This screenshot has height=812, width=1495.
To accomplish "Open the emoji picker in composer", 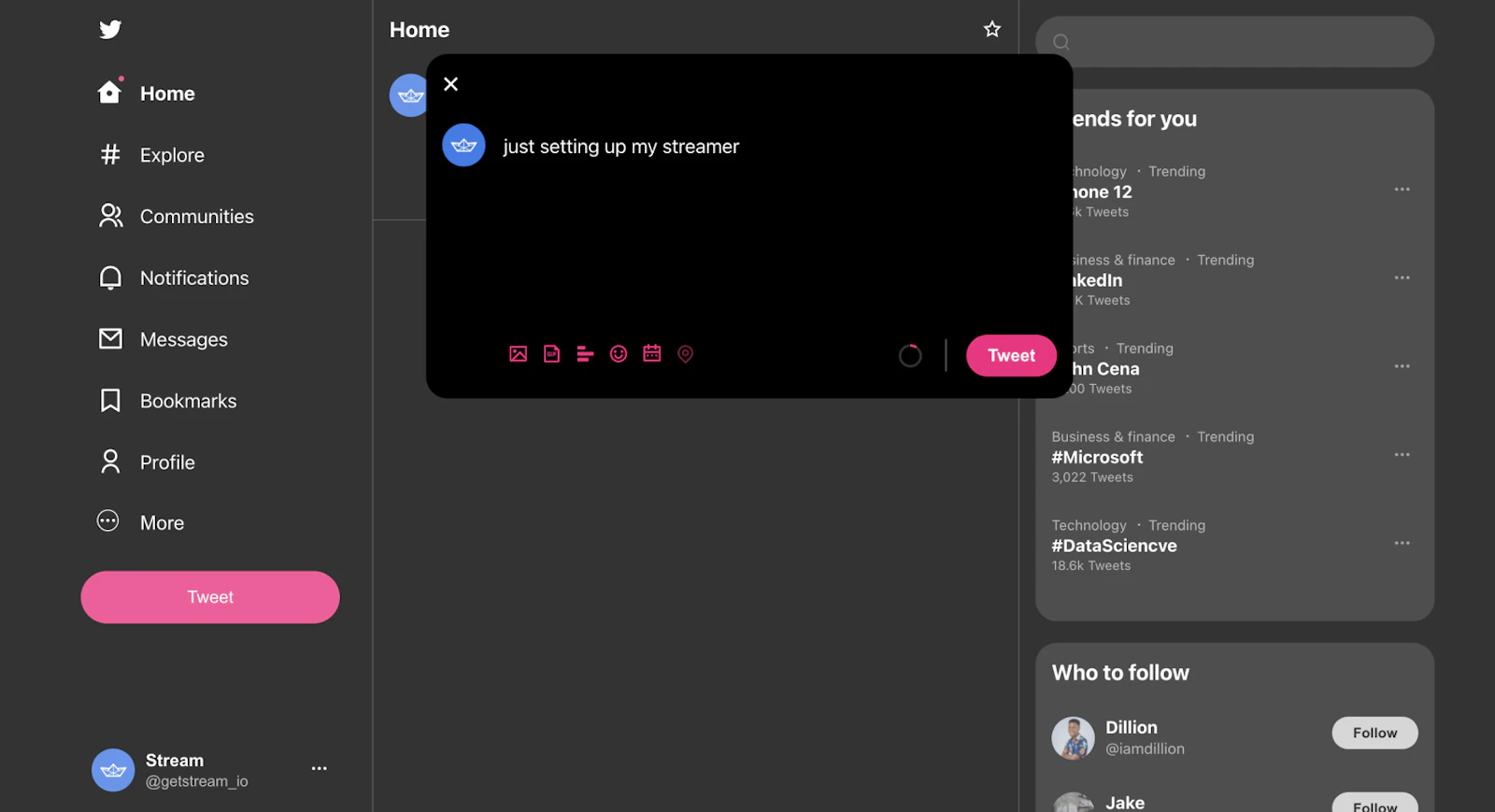I will click(619, 354).
